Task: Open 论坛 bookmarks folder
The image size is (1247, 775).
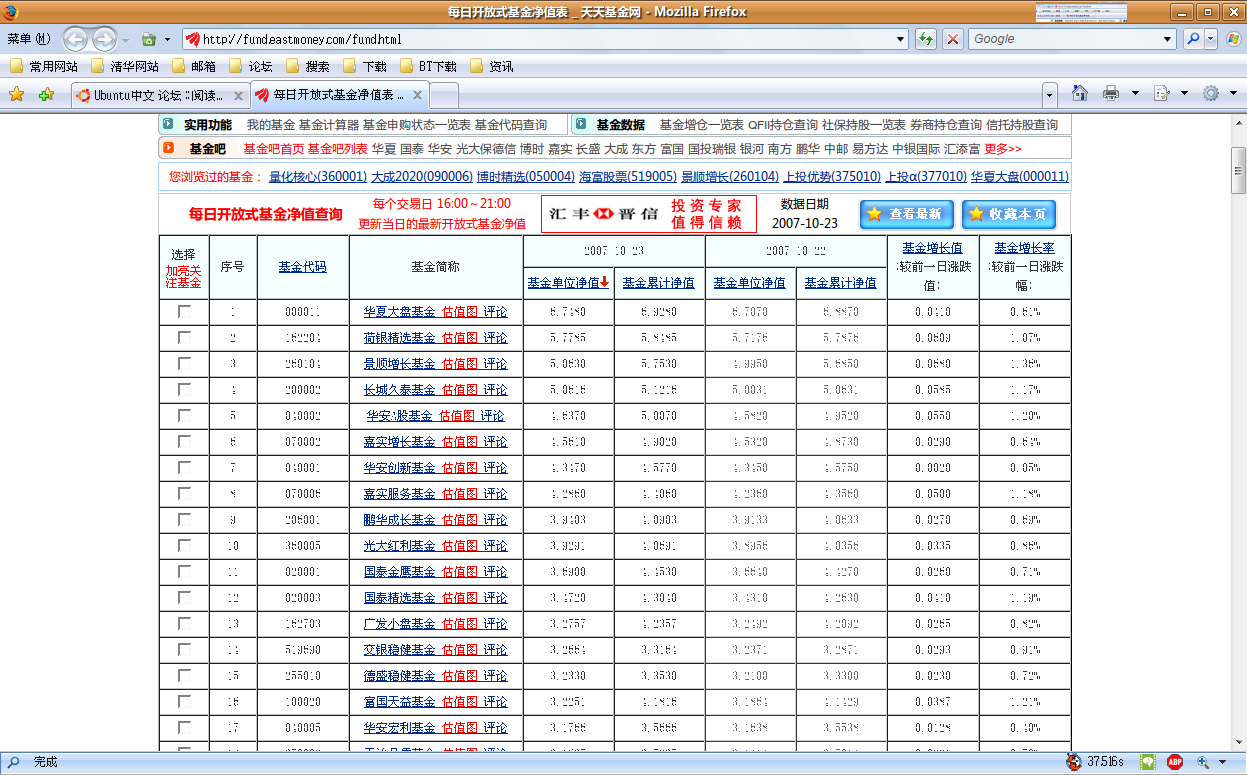Action: point(250,67)
